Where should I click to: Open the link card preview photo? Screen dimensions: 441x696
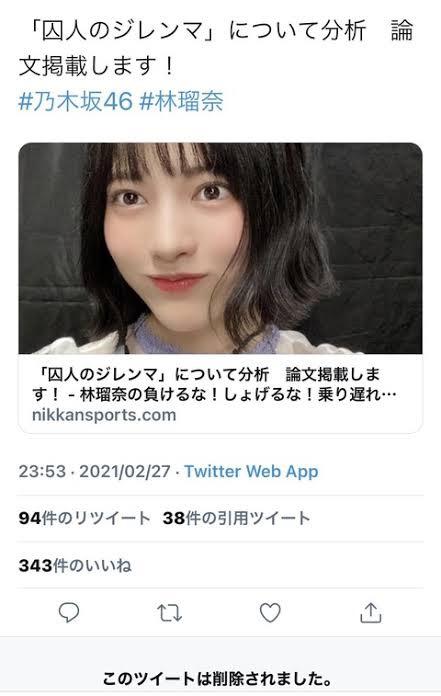[x=220, y=248]
